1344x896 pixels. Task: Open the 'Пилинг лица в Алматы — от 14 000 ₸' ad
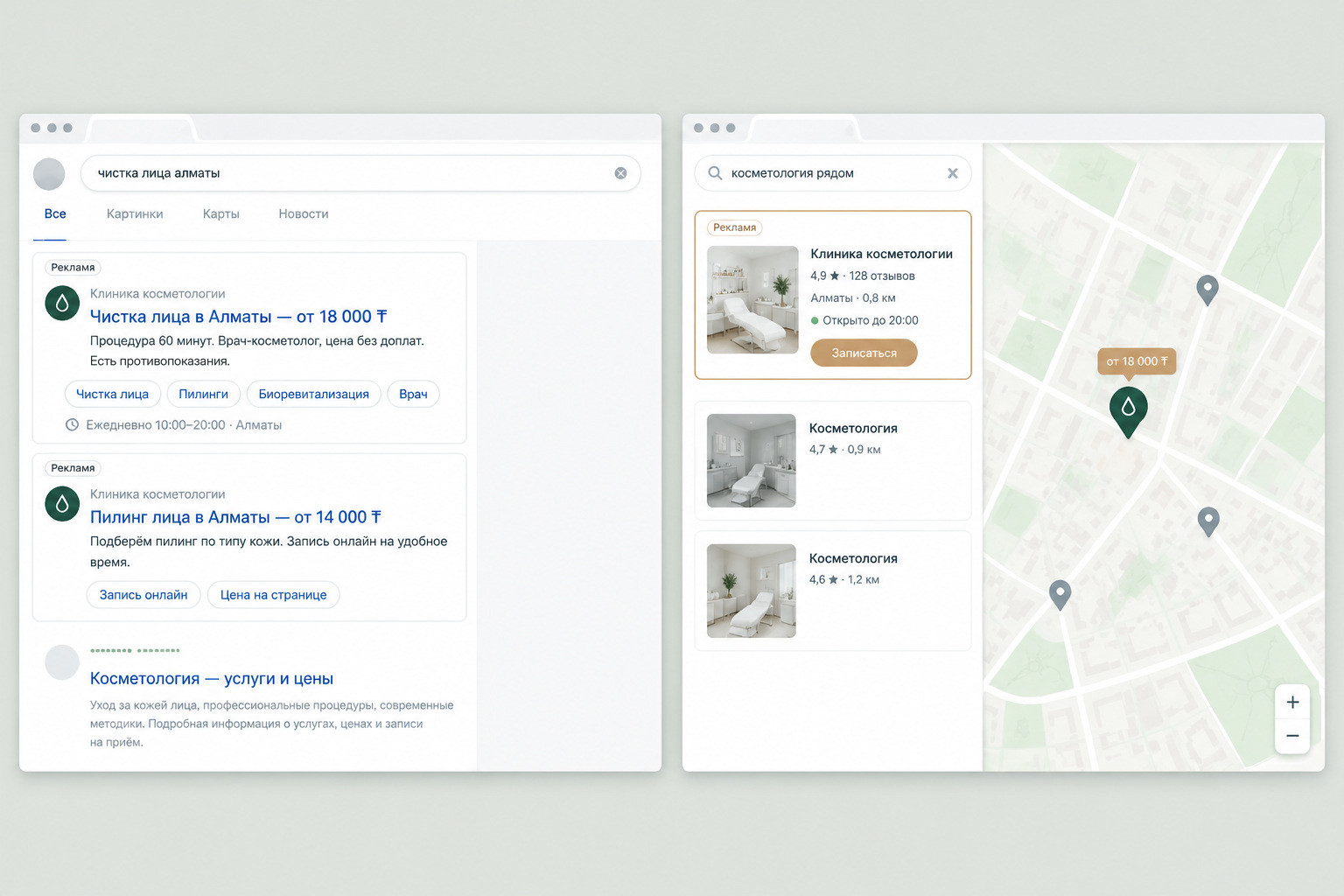click(235, 517)
